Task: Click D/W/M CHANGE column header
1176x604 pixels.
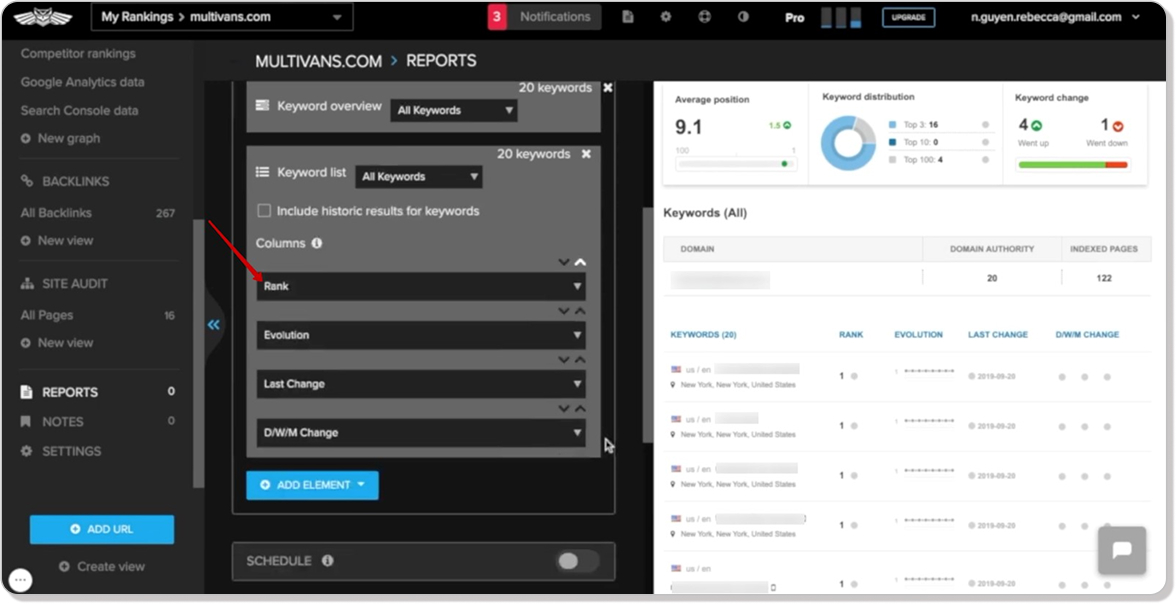Action: (x=1088, y=335)
